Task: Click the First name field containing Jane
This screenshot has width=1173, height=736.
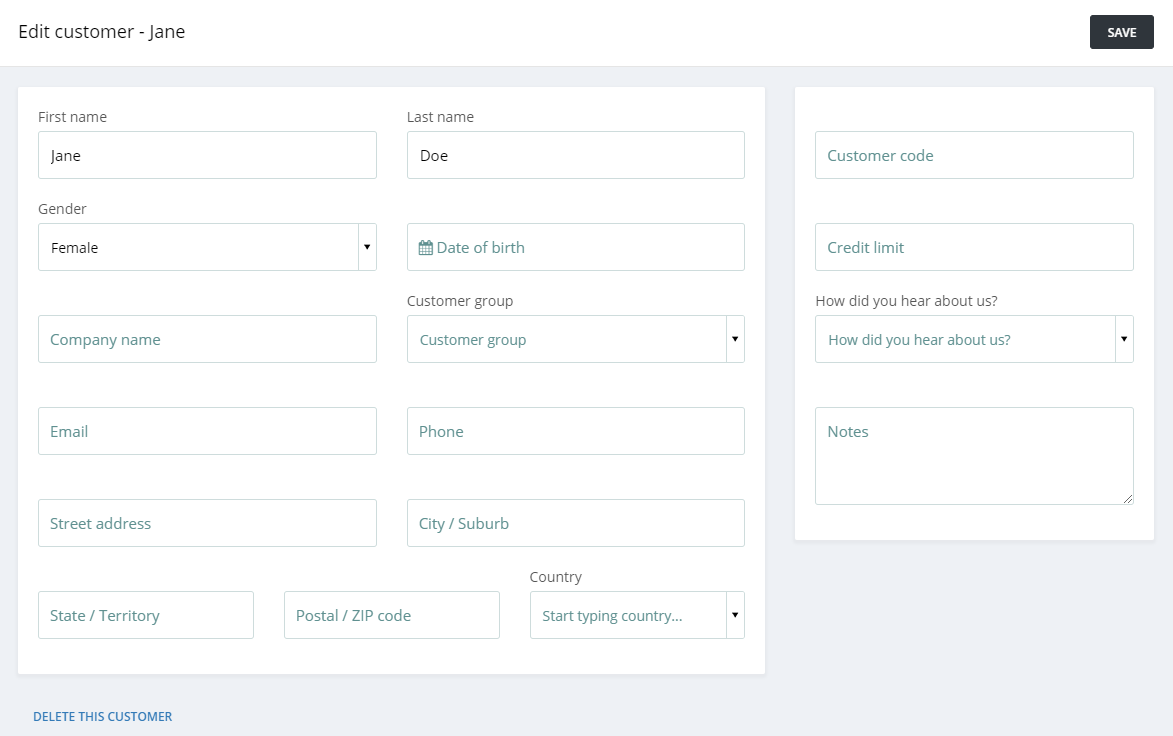Action: [207, 155]
